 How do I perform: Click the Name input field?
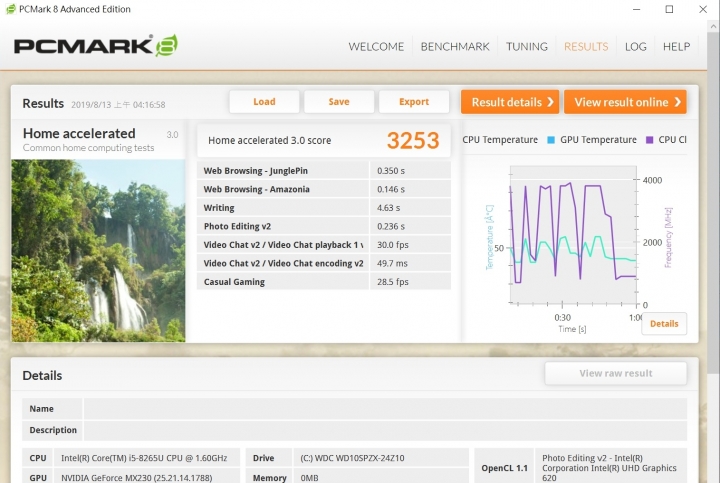pos(385,409)
